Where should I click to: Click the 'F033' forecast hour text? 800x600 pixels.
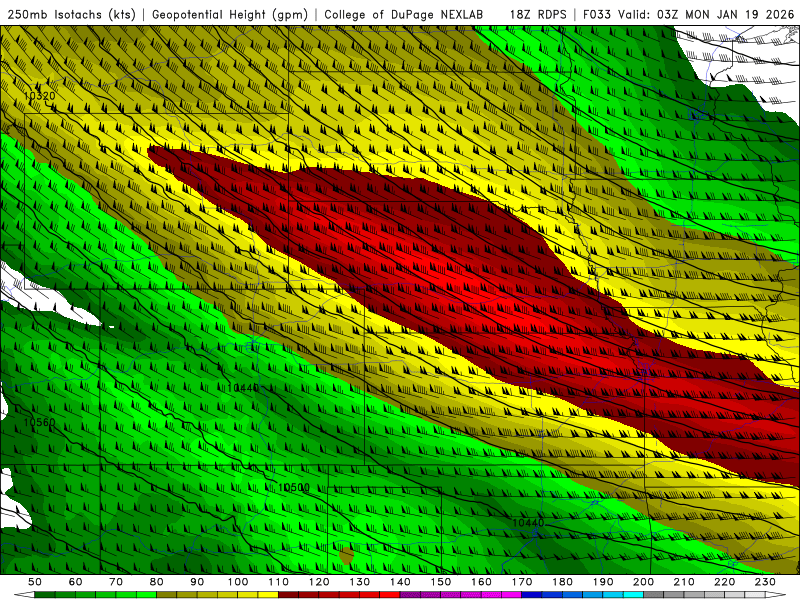(x=597, y=15)
